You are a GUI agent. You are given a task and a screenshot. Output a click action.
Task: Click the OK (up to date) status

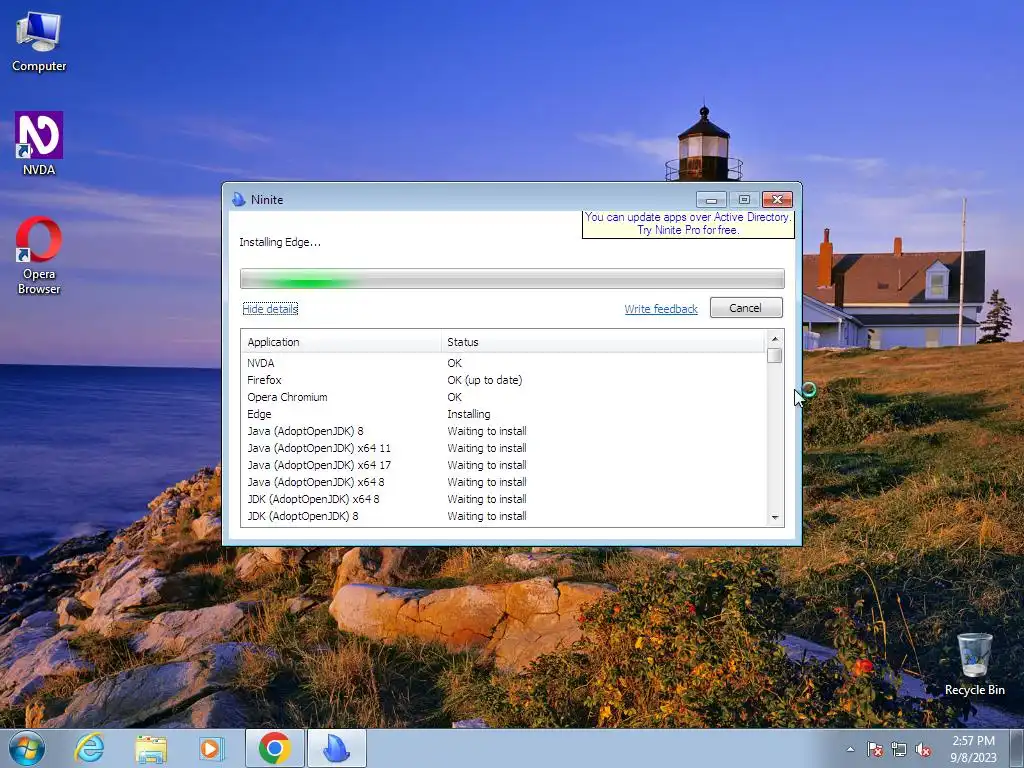tap(485, 379)
